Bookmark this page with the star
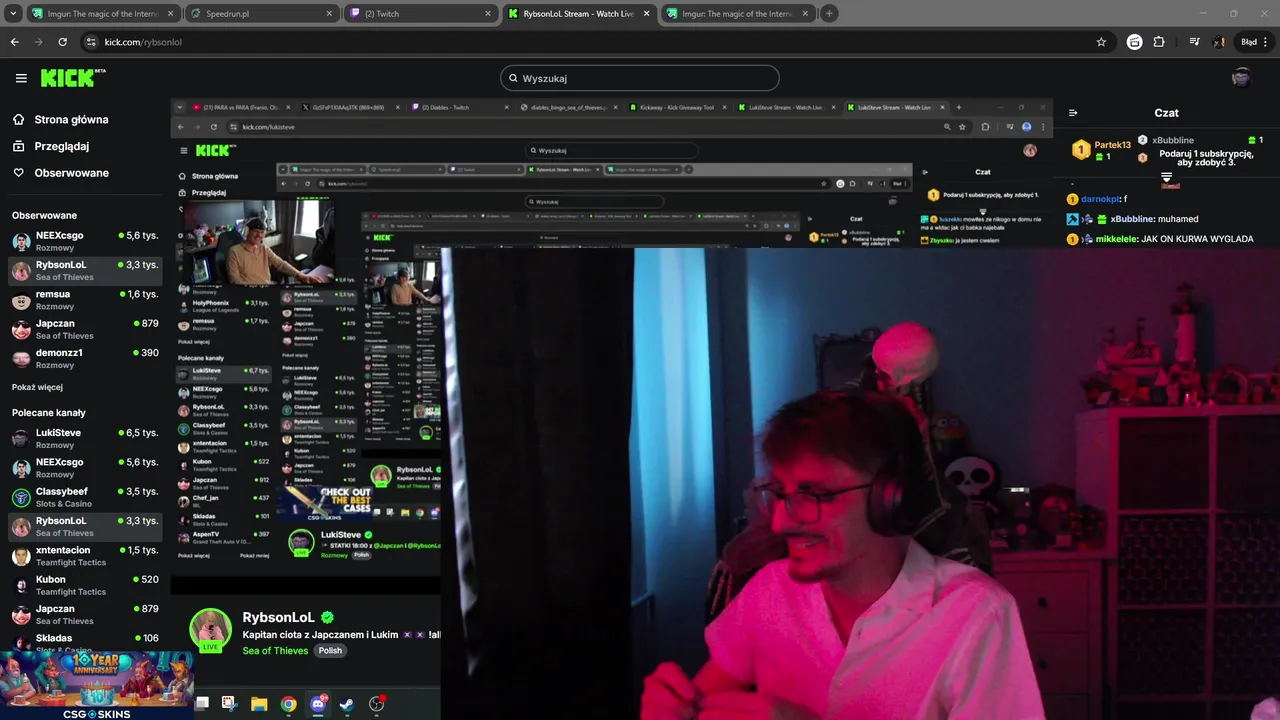The height and width of the screenshot is (720, 1280). pyautogui.click(x=1101, y=42)
